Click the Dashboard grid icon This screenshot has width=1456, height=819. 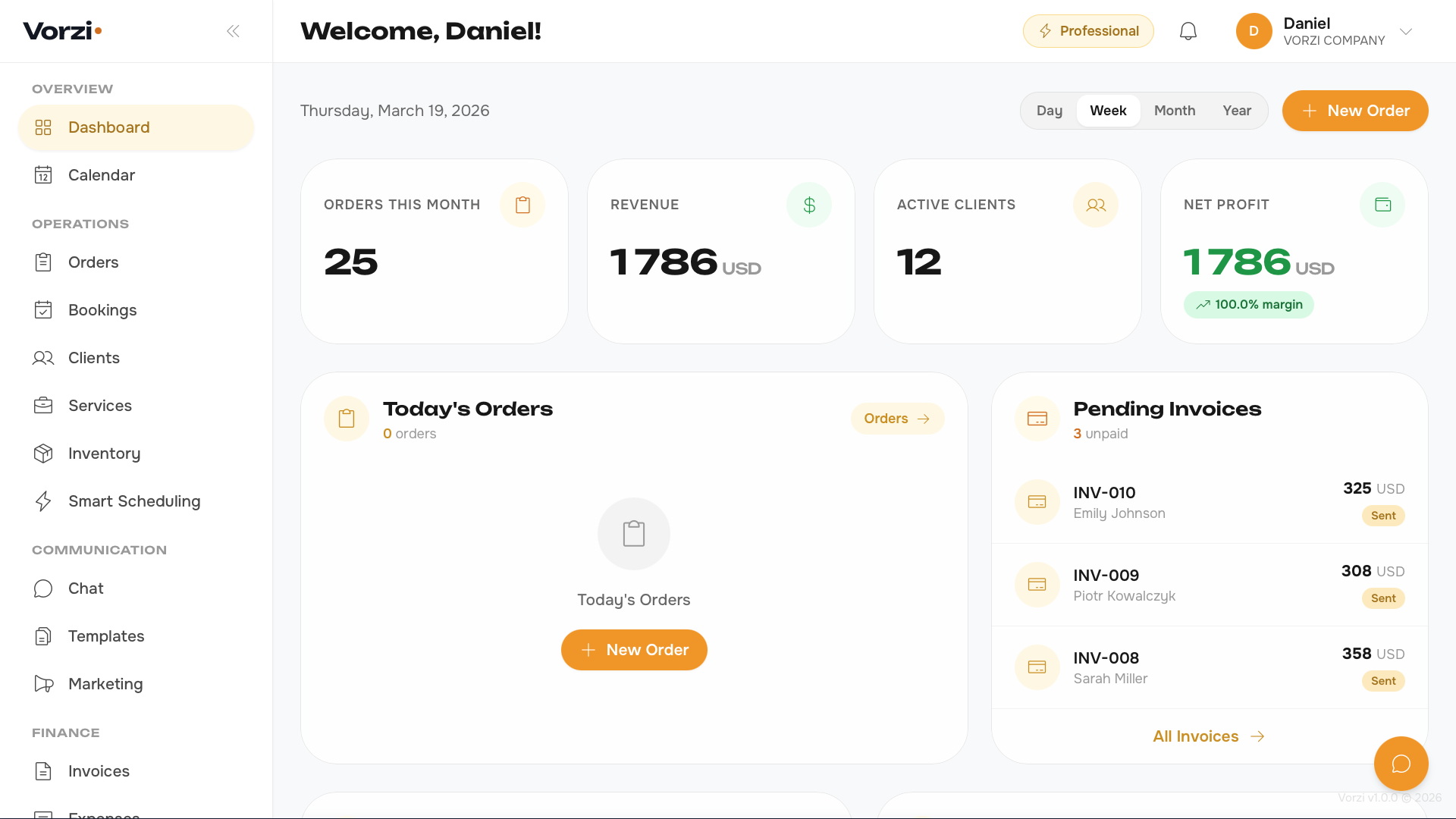[x=43, y=127]
